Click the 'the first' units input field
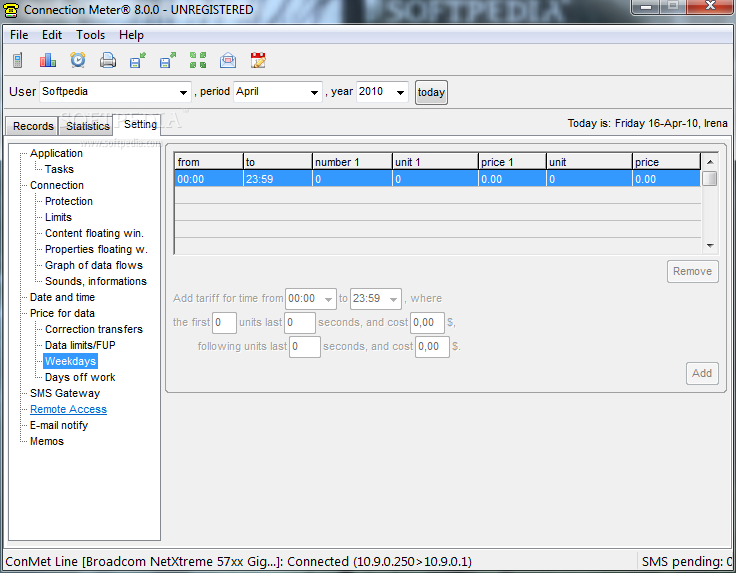Image resolution: width=736 pixels, height=573 pixels. pos(224,322)
